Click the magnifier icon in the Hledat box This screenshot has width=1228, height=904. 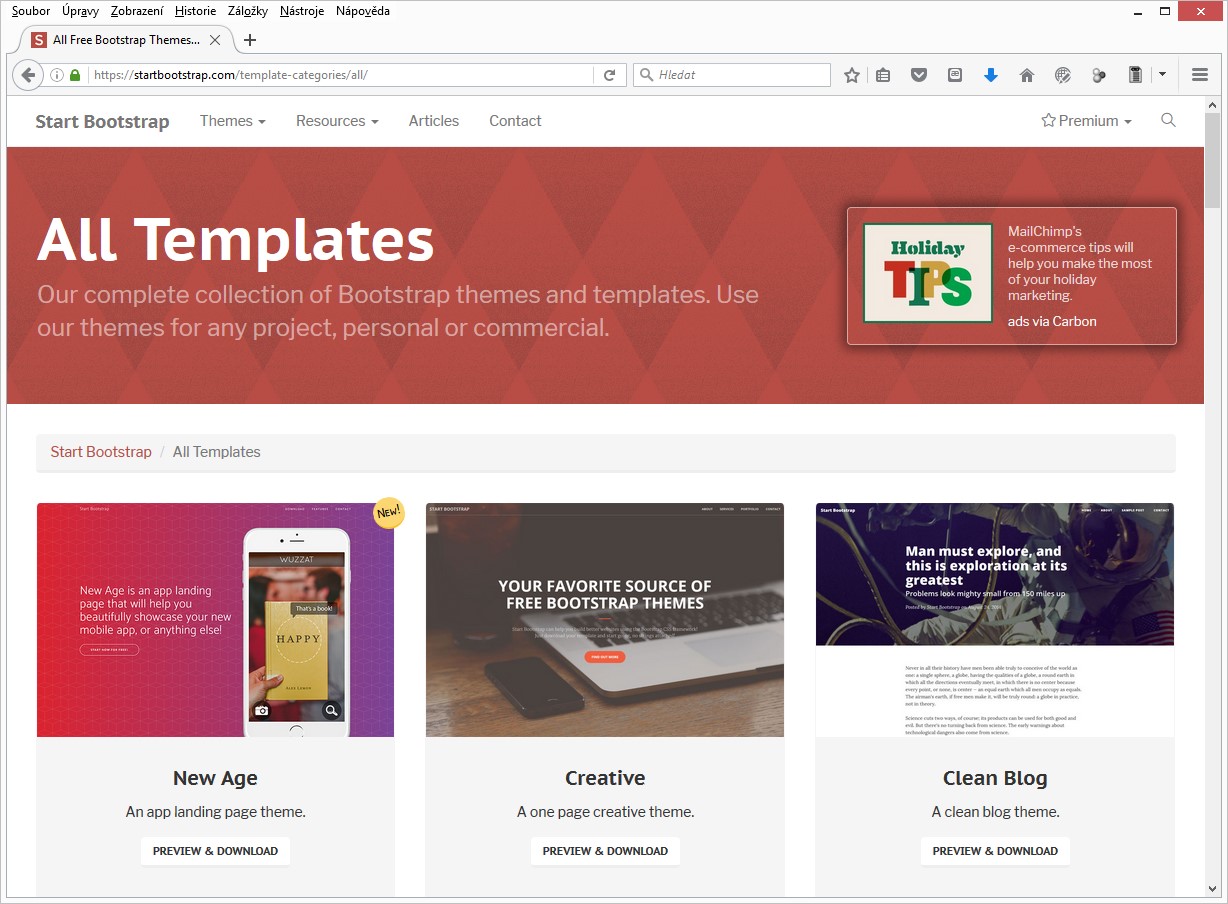coord(647,75)
